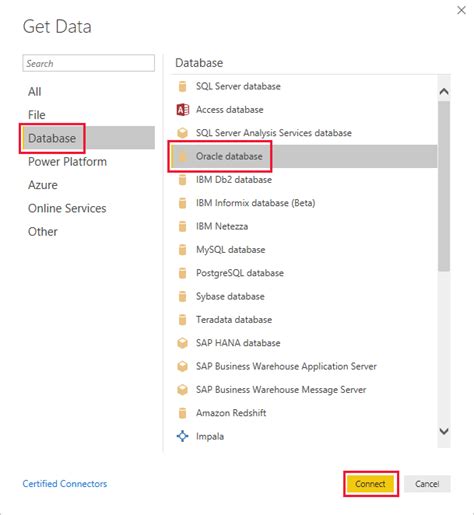Click the Impala connector icon
This screenshot has width=474, height=515.
[182, 436]
